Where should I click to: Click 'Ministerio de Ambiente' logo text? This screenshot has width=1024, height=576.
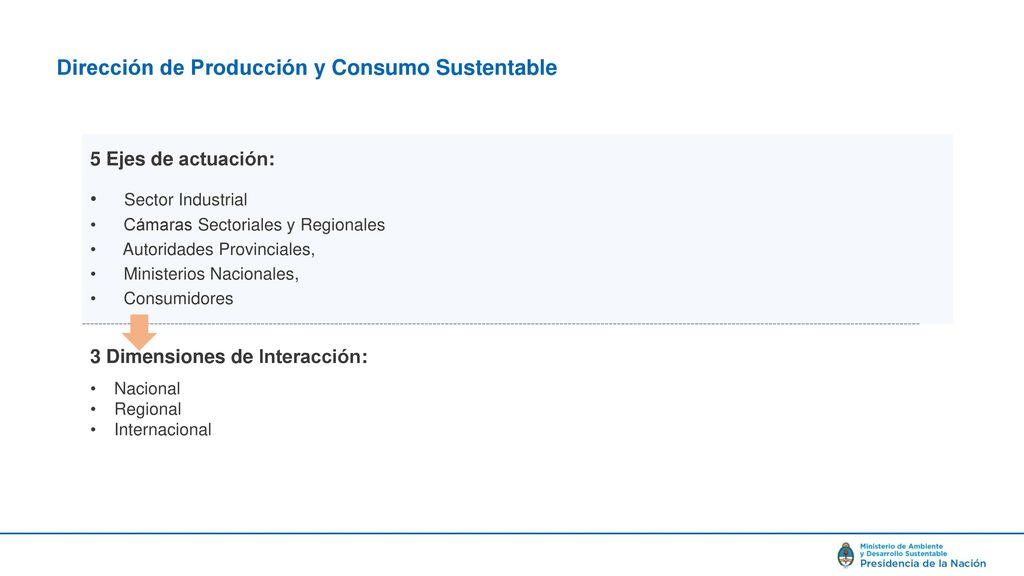tap(901, 546)
